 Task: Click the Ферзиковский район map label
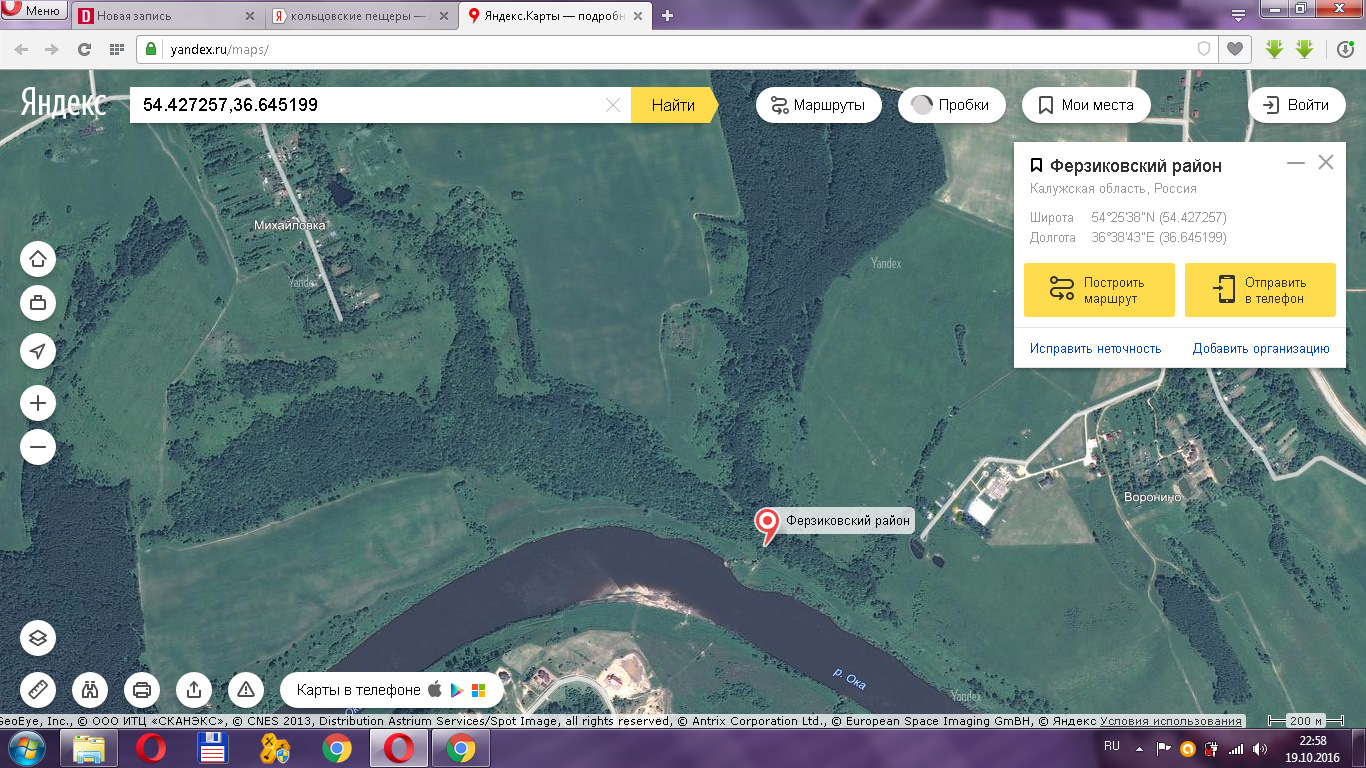(848, 520)
